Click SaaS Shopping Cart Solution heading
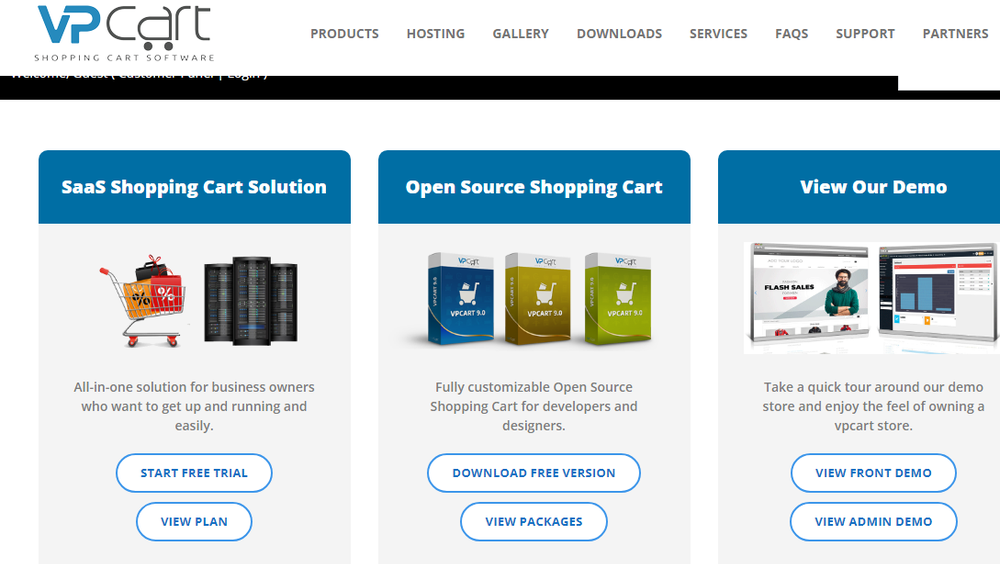The width and height of the screenshot is (1000, 564). 194,187
